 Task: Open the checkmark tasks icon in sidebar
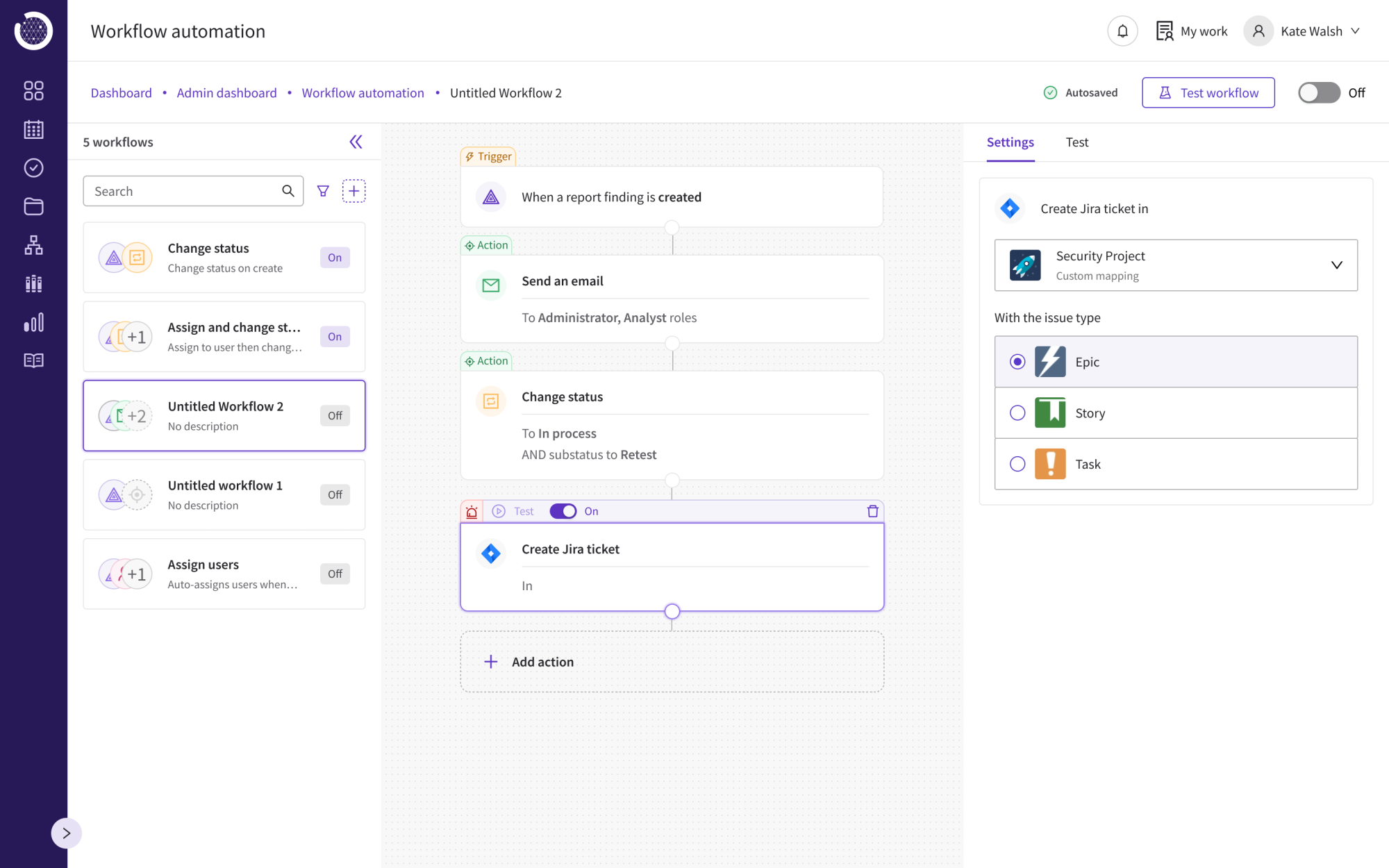tap(33, 167)
